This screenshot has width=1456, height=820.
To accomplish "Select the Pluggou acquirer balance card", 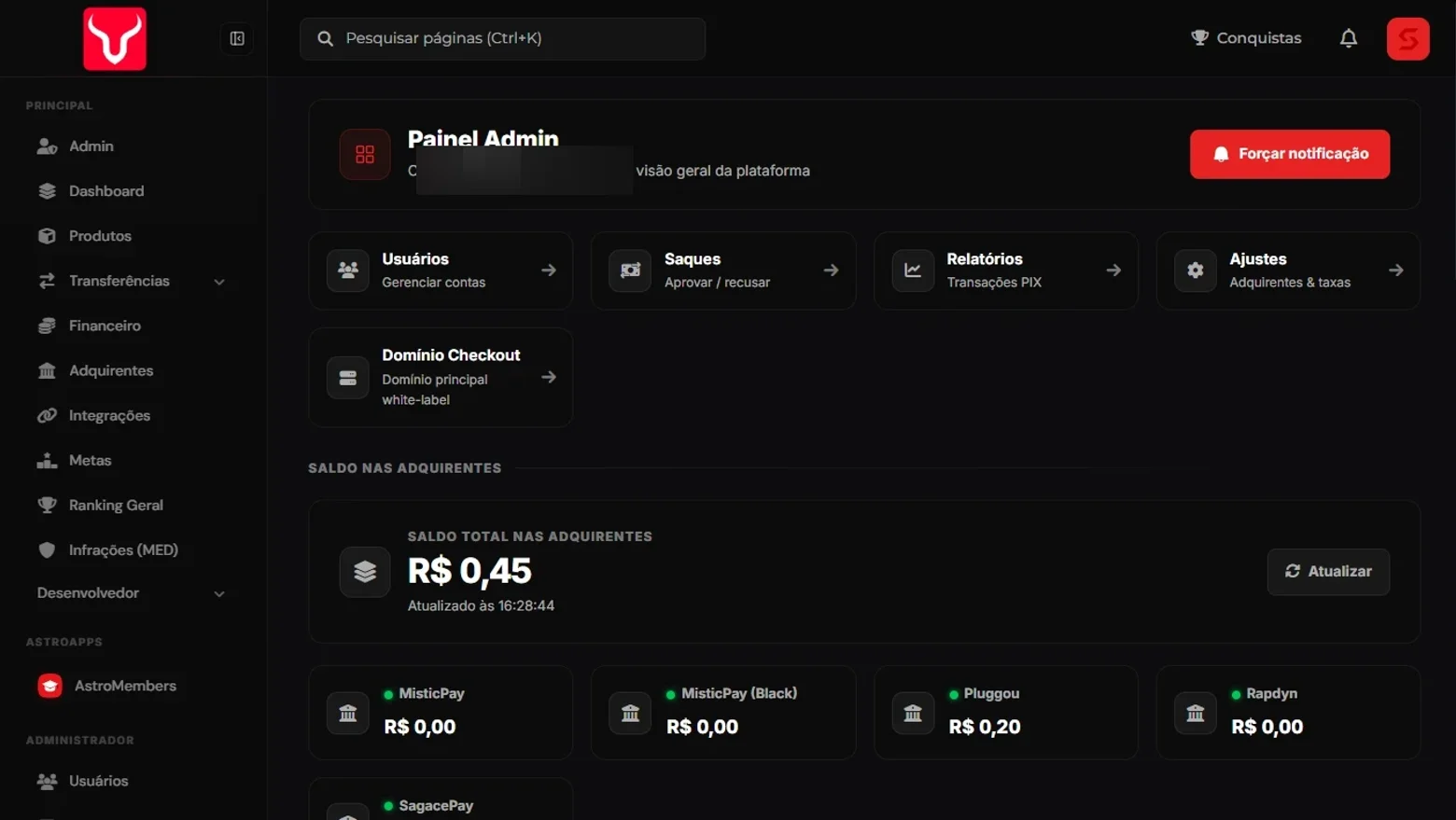I will click(x=1005, y=712).
